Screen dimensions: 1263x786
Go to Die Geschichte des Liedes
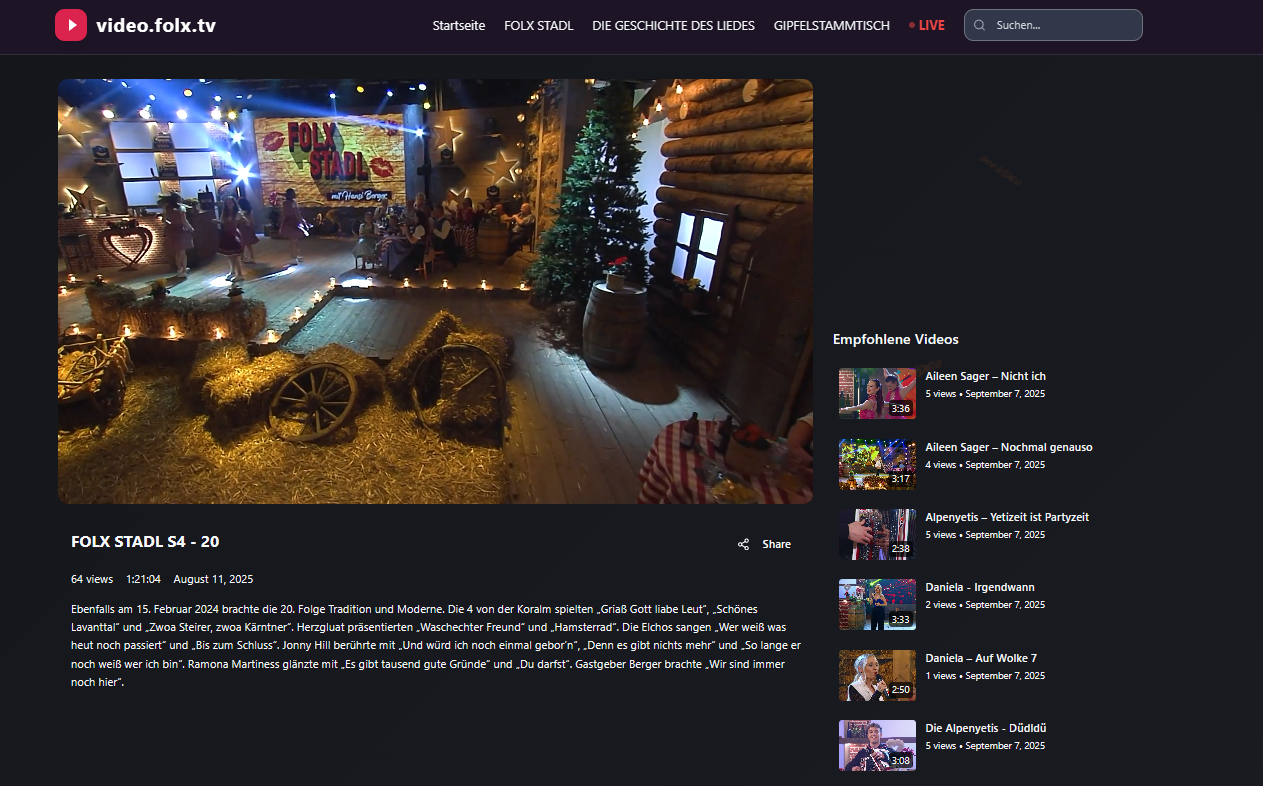coord(673,26)
